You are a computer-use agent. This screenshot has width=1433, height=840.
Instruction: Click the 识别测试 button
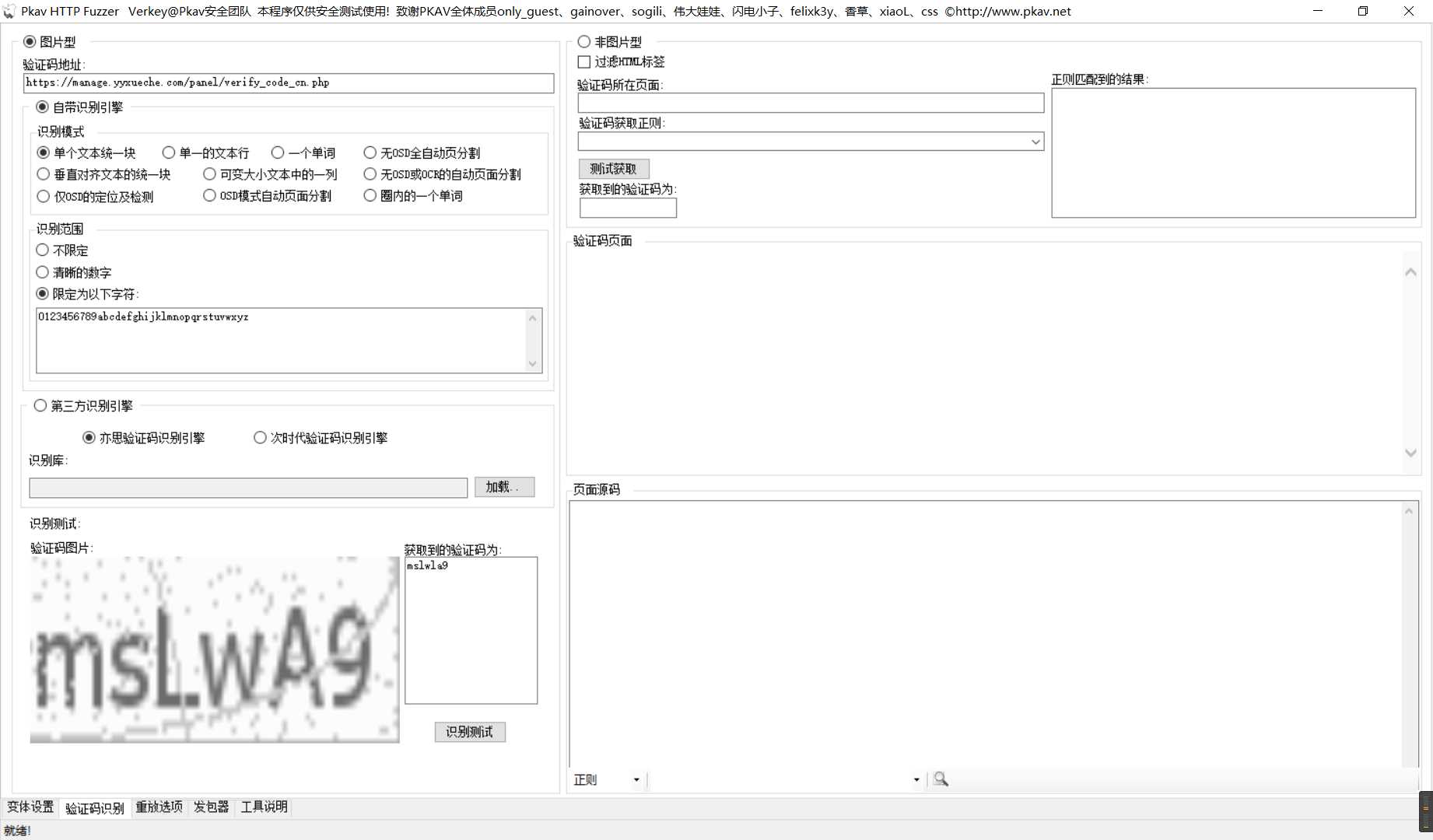pos(470,732)
